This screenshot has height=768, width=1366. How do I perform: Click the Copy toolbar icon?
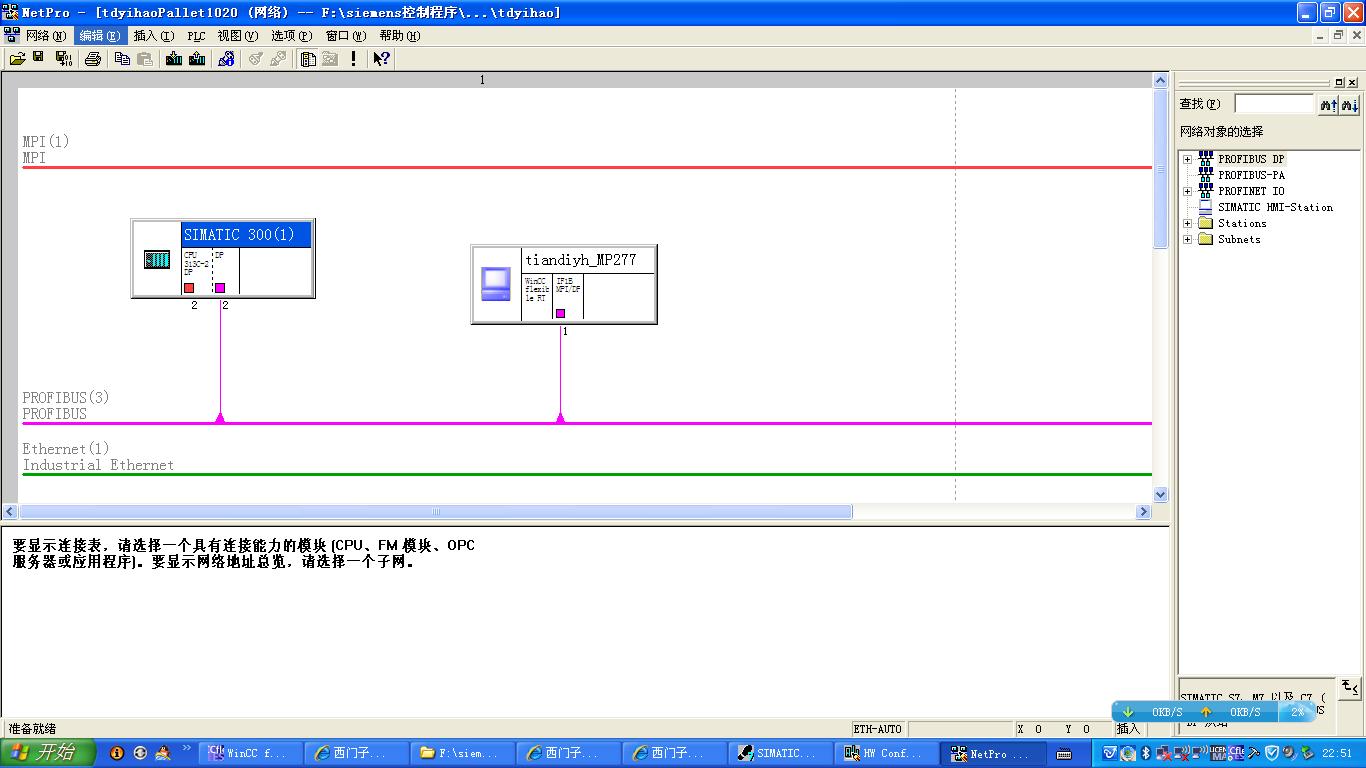click(x=122, y=59)
